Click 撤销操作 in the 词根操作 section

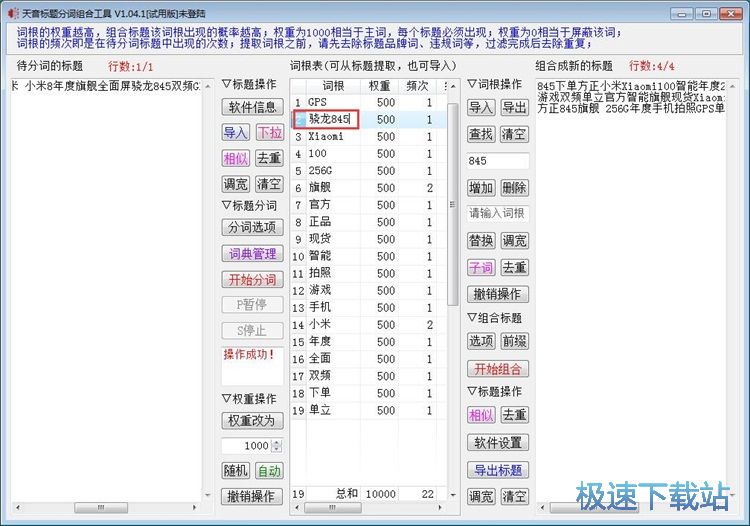tap(497, 294)
